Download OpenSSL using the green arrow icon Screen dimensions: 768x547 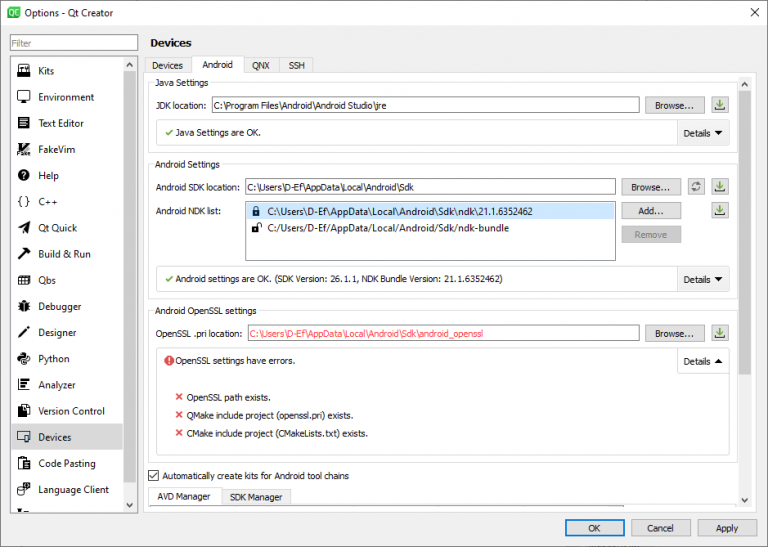[x=720, y=333]
